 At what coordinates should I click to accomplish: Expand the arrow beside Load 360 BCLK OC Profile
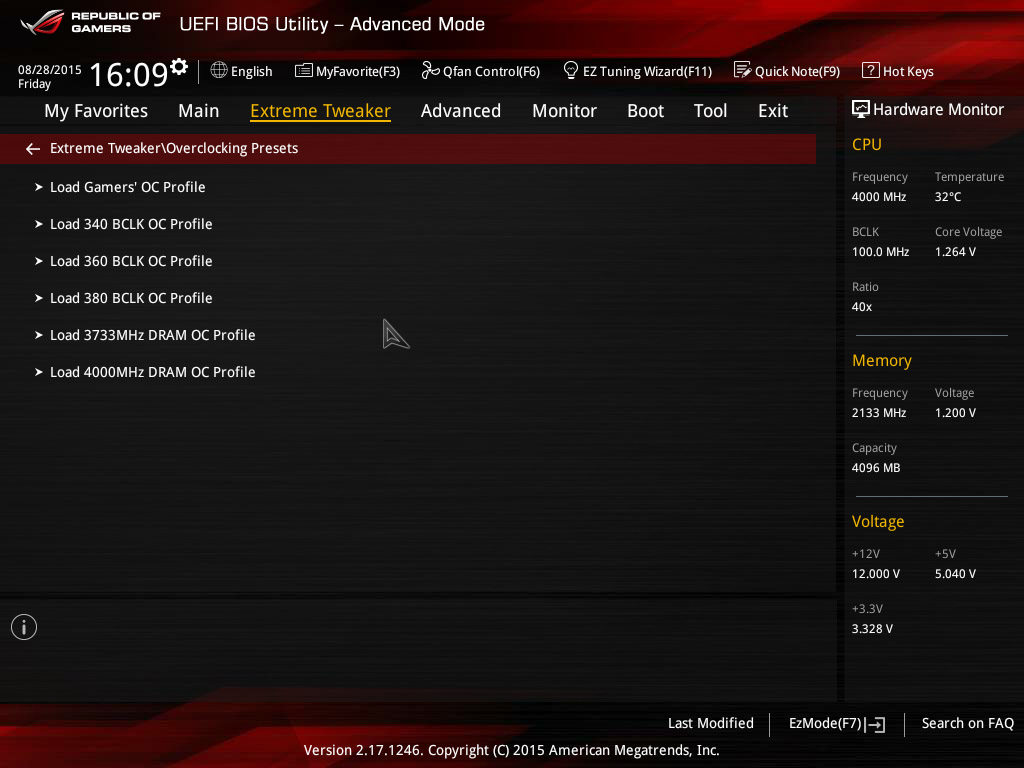pyautogui.click(x=39, y=261)
